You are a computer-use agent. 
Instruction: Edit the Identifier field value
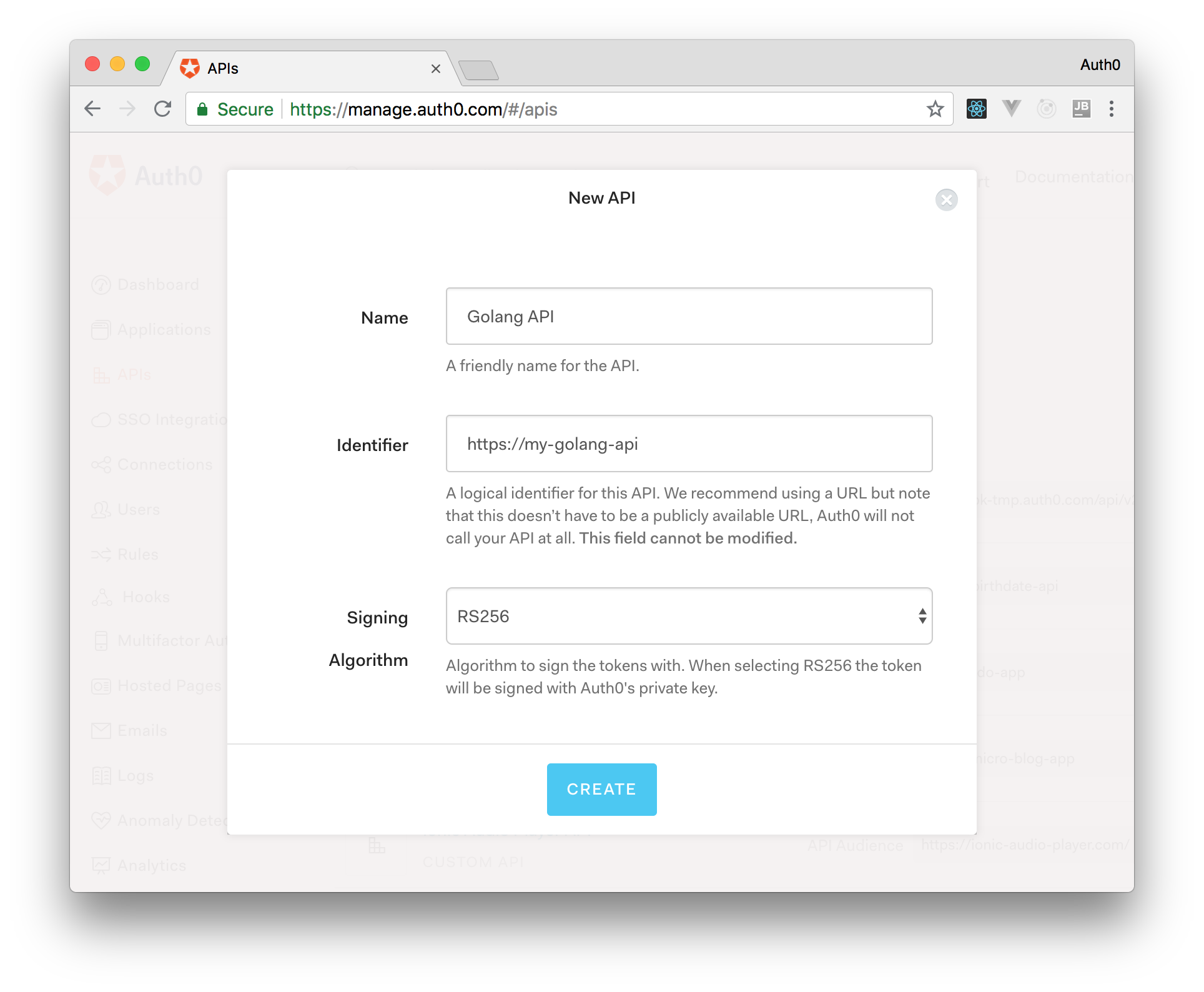click(x=688, y=444)
